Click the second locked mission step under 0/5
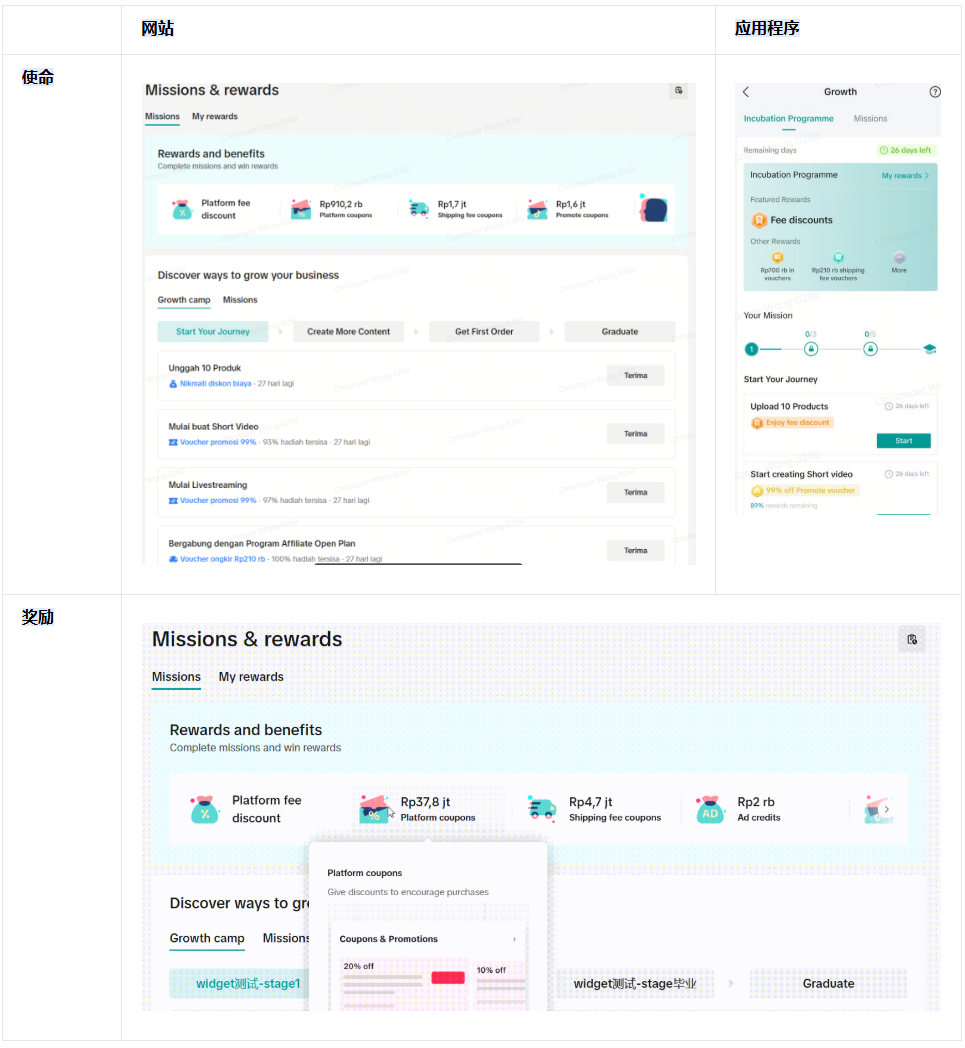The height and width of the screenshot is (1048, 965). tap(870, 349)
